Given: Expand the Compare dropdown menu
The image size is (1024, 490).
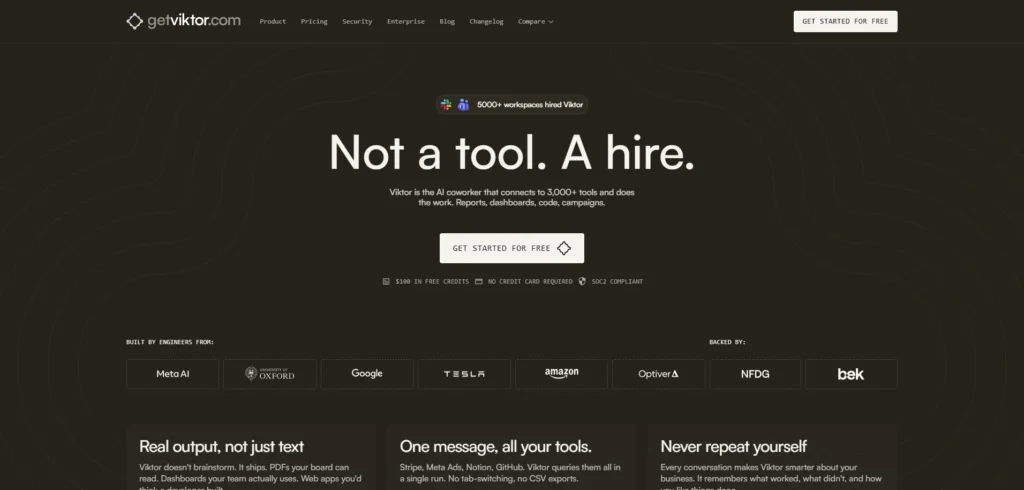Looking at the screenshot, I should [536, 22].
